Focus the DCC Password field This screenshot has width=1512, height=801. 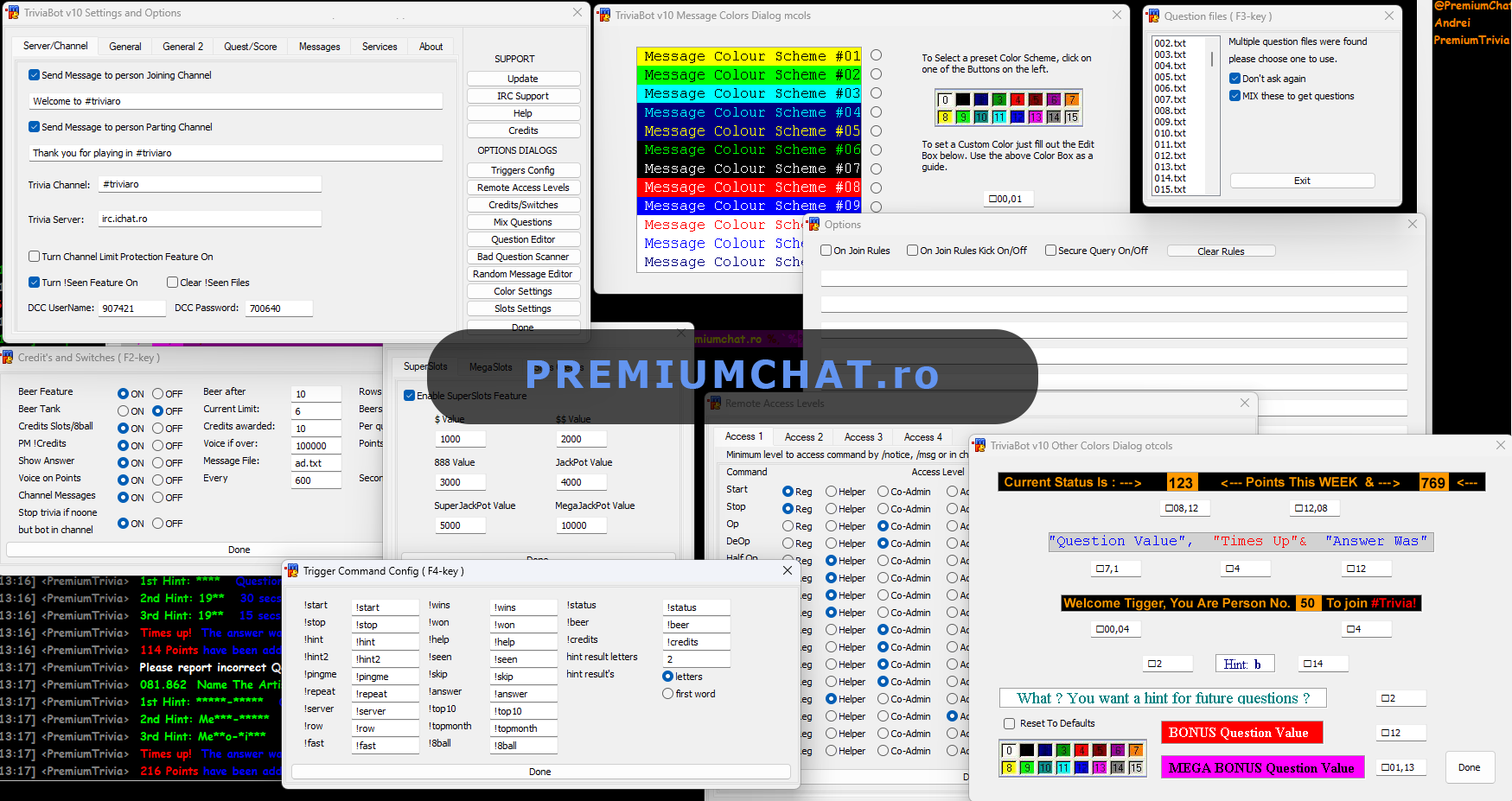click(279, 308)
